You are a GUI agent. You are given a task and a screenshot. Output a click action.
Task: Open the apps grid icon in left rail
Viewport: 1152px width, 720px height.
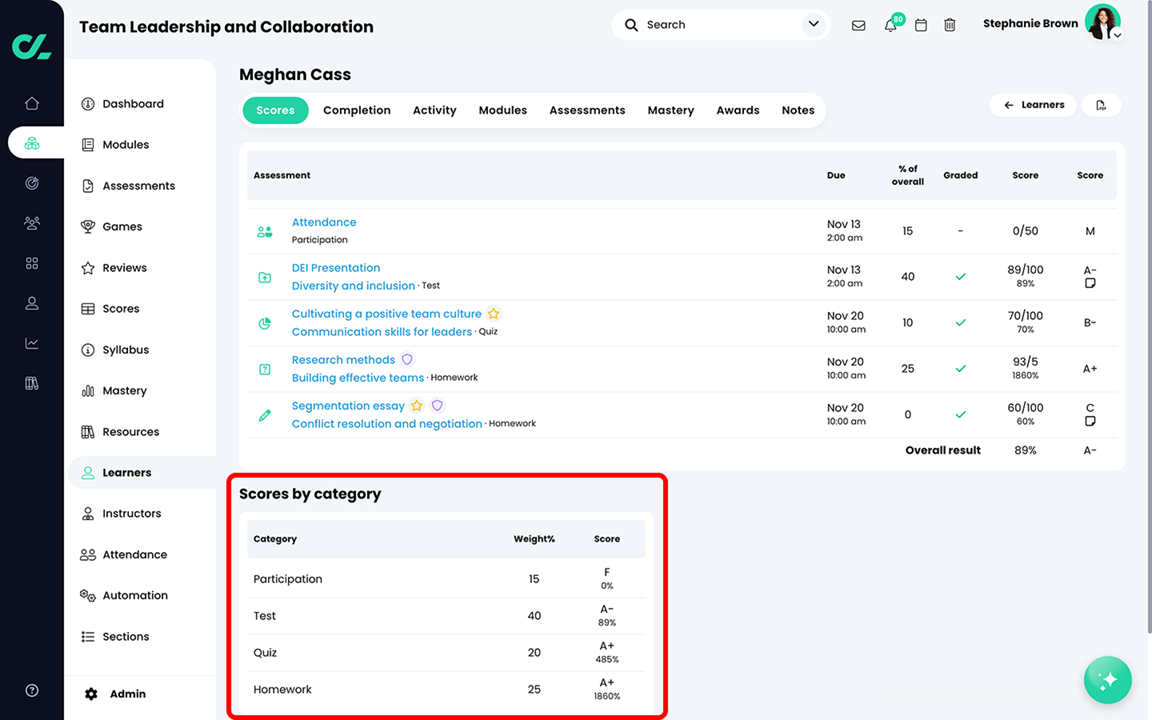(32, 263)
